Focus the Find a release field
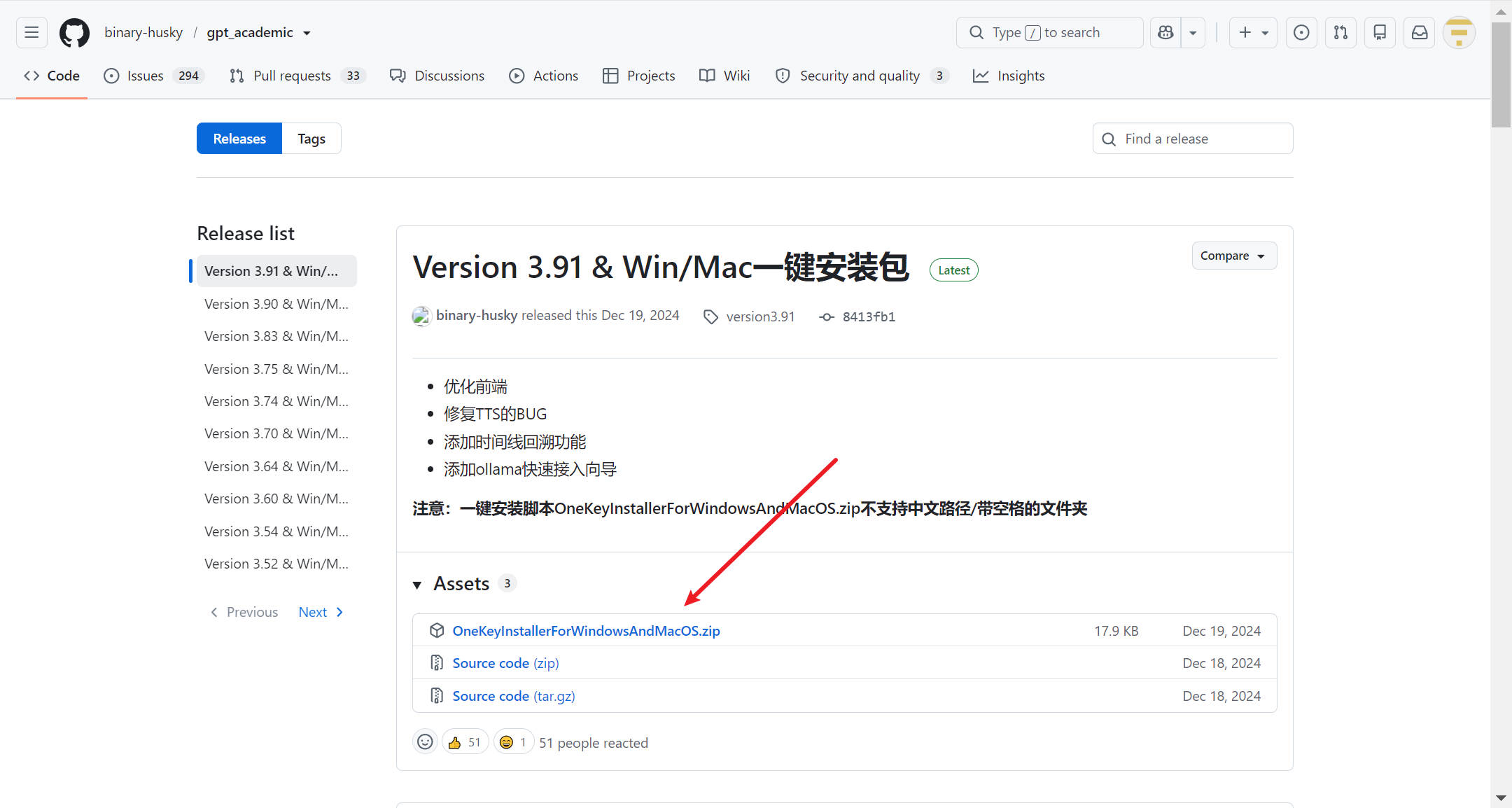Viewport: 1512px width, 808px height. click(1193, 139)
